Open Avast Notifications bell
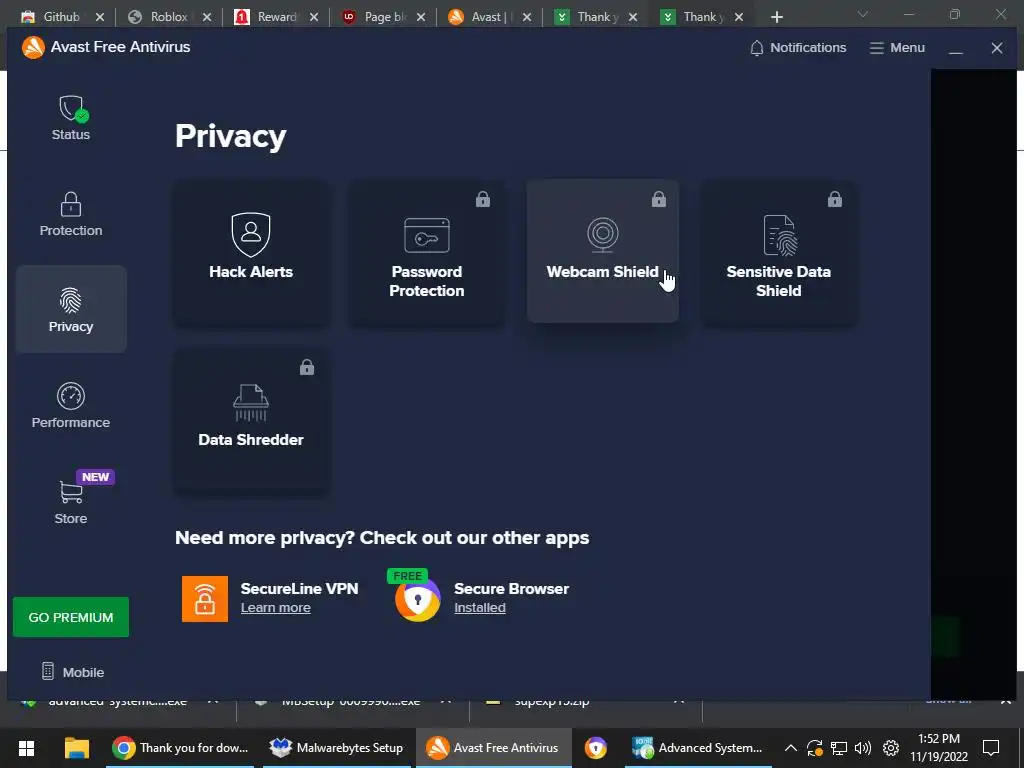The width and height of the screenshot is (1024, 768). 797,48
